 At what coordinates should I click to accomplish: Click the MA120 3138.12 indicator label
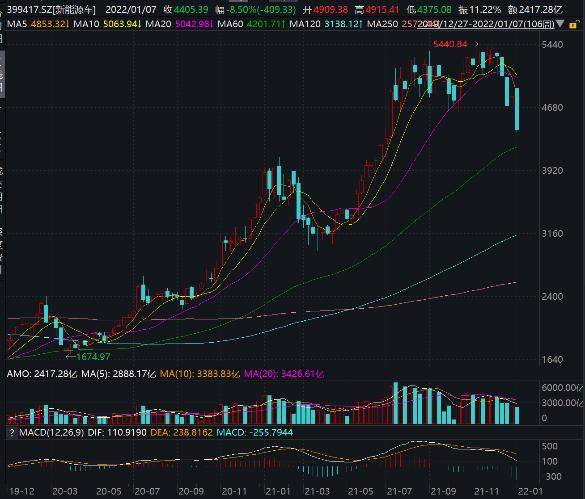pos(326,25)
